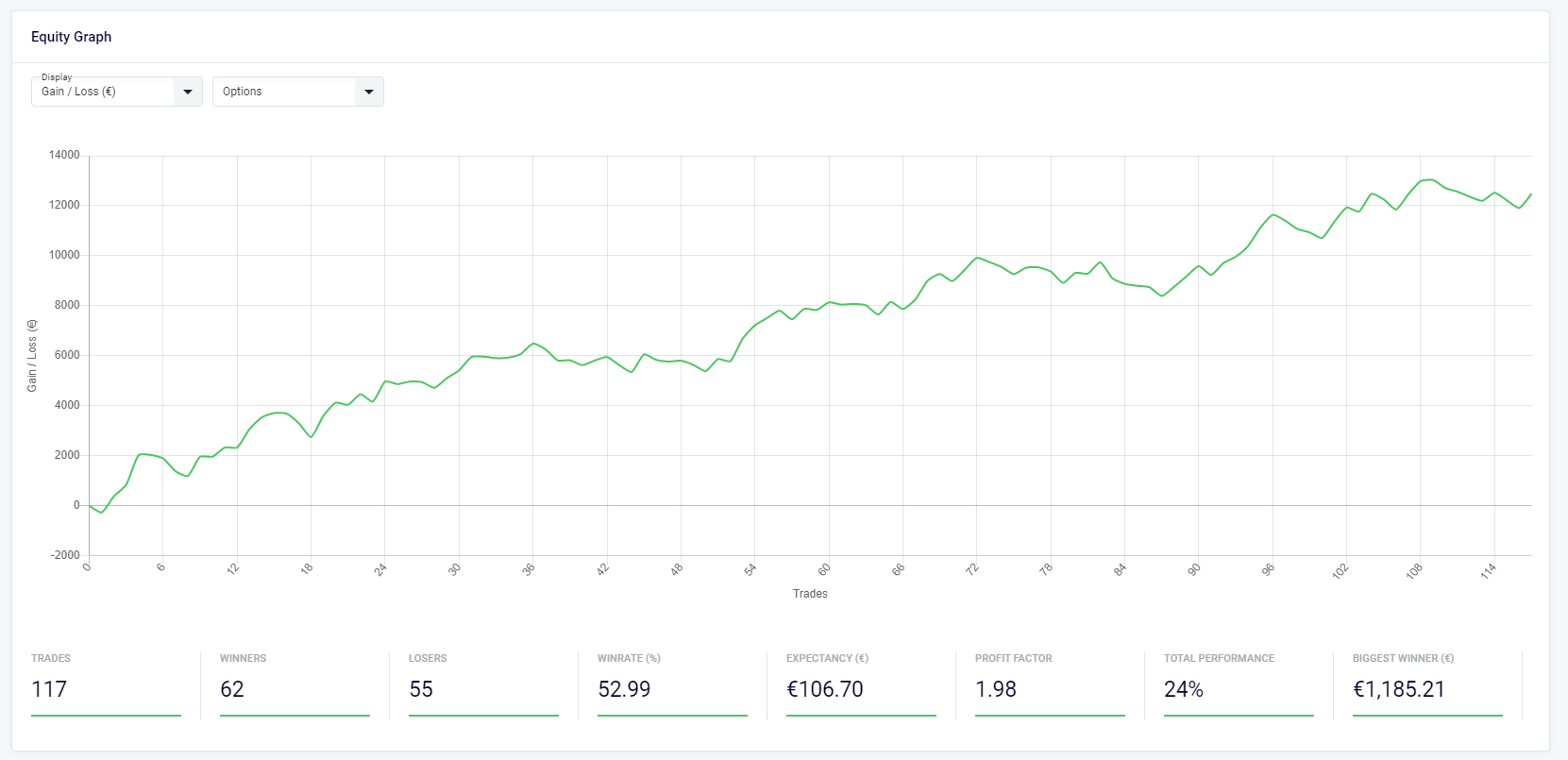The width and height of the screenshot is (1568, 760).
Task: Click the 14000 label on the y-axis
Action: tap(64, 155)
